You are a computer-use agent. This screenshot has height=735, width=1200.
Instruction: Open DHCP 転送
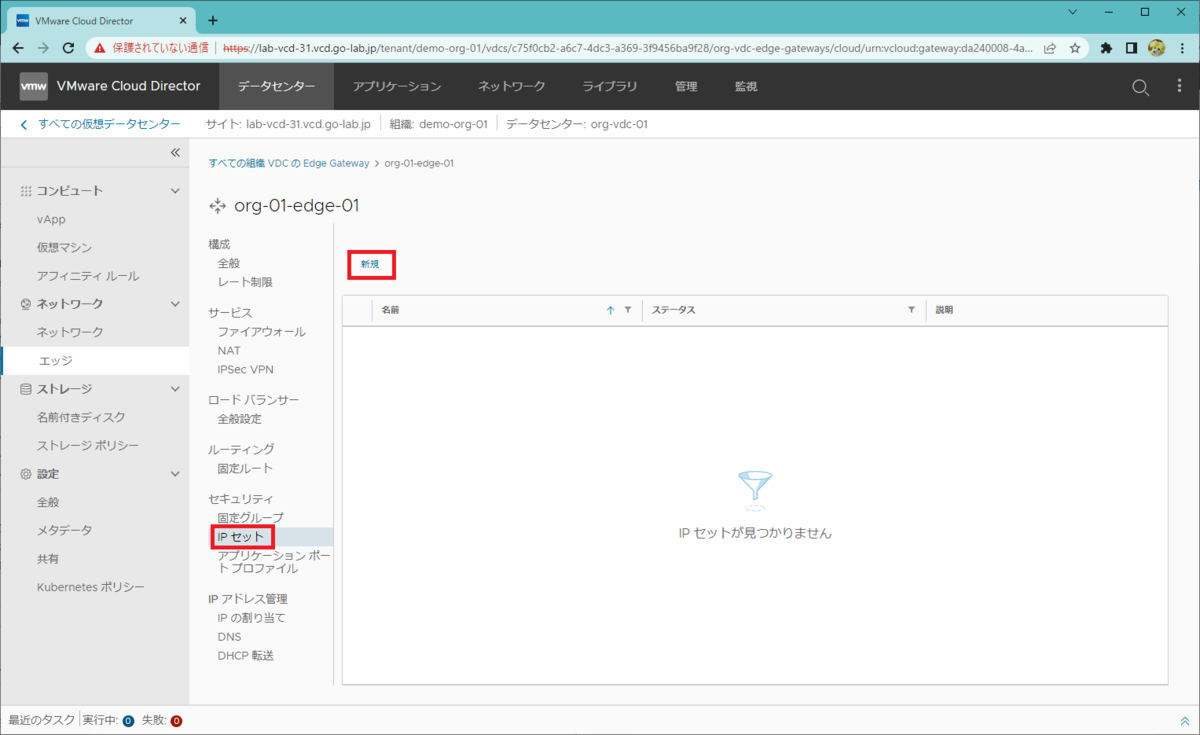click(x=245, y=656)
